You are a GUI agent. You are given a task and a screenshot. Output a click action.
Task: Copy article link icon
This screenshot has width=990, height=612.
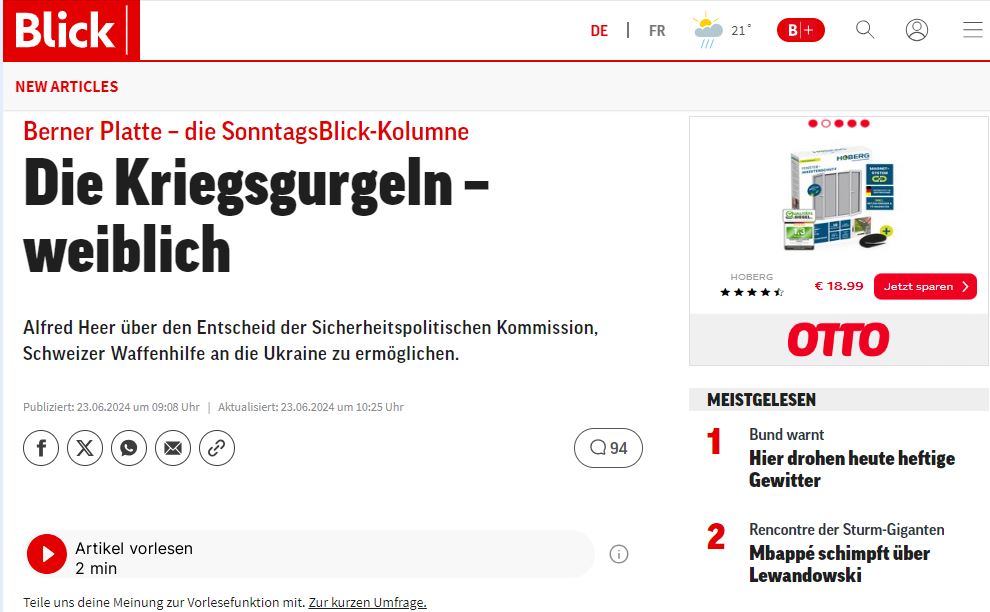click(x=217, y=448)
